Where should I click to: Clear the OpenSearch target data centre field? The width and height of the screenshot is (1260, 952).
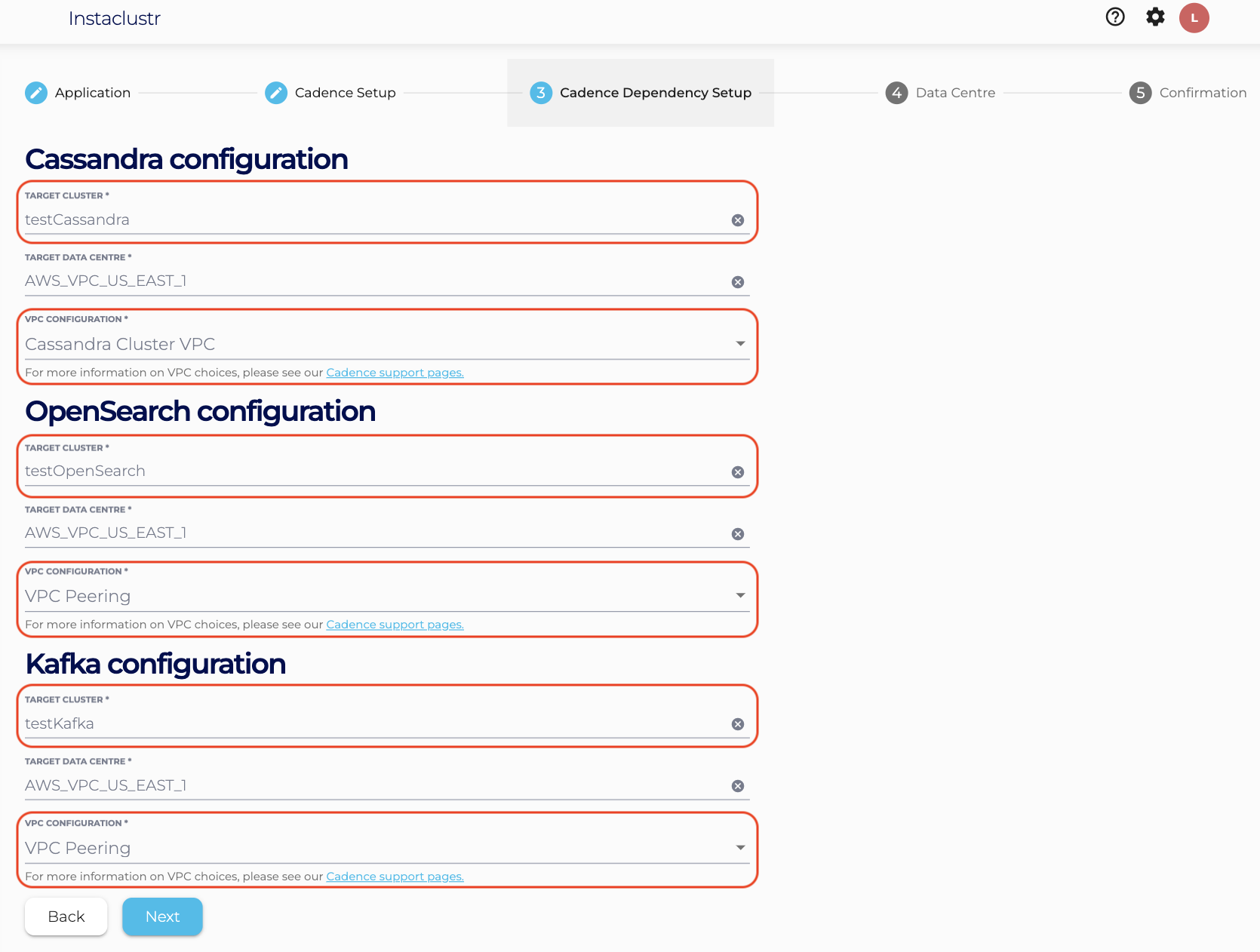click(x=737, y=534)
